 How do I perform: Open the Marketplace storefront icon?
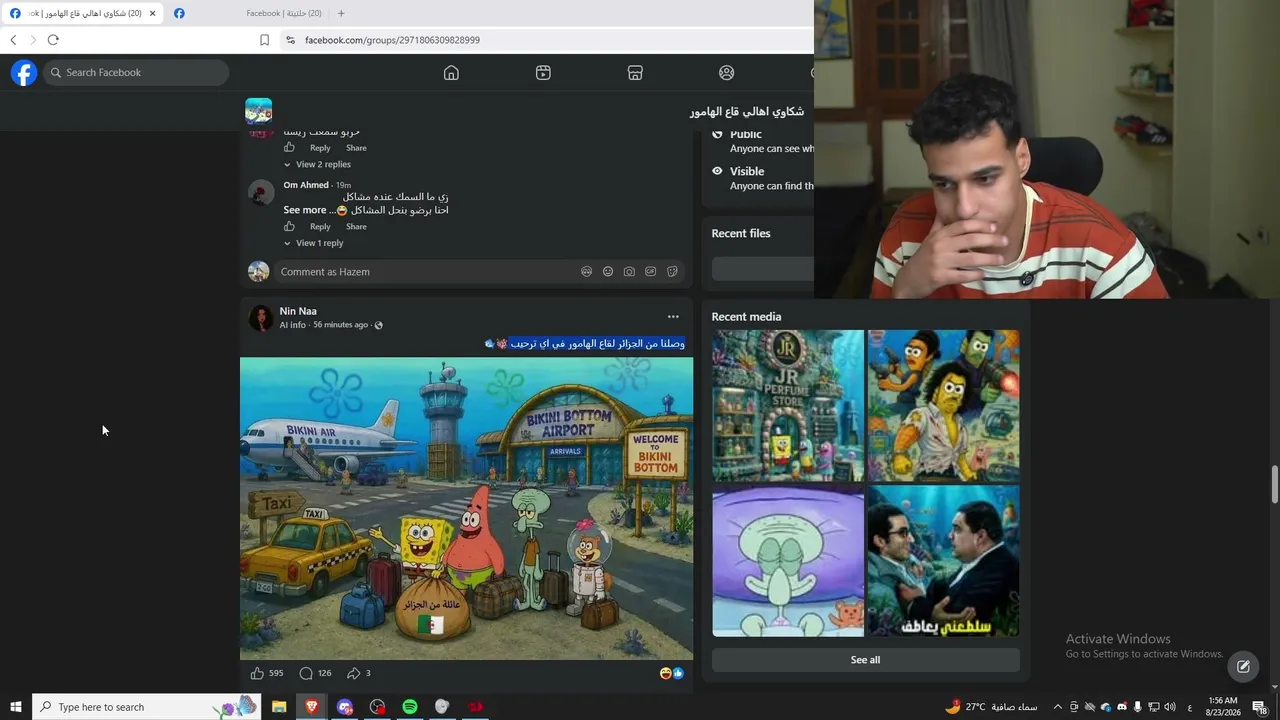(x=635, y=73)
